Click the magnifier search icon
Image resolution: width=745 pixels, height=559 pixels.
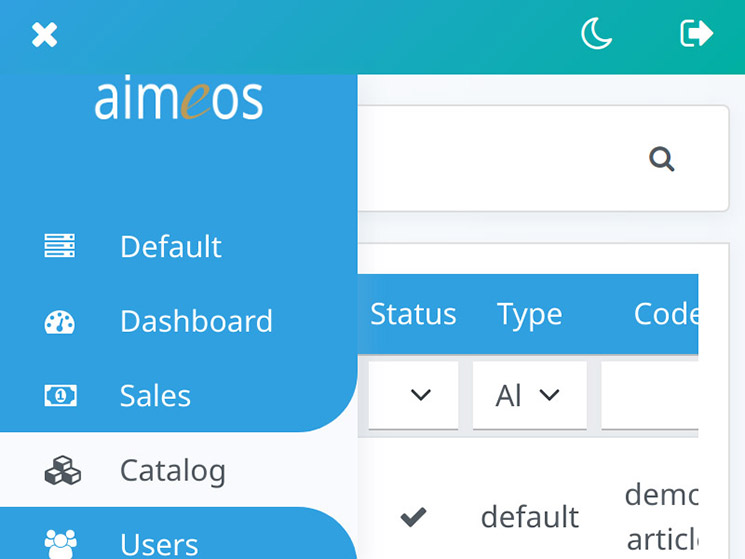click(x=661, y=159)
